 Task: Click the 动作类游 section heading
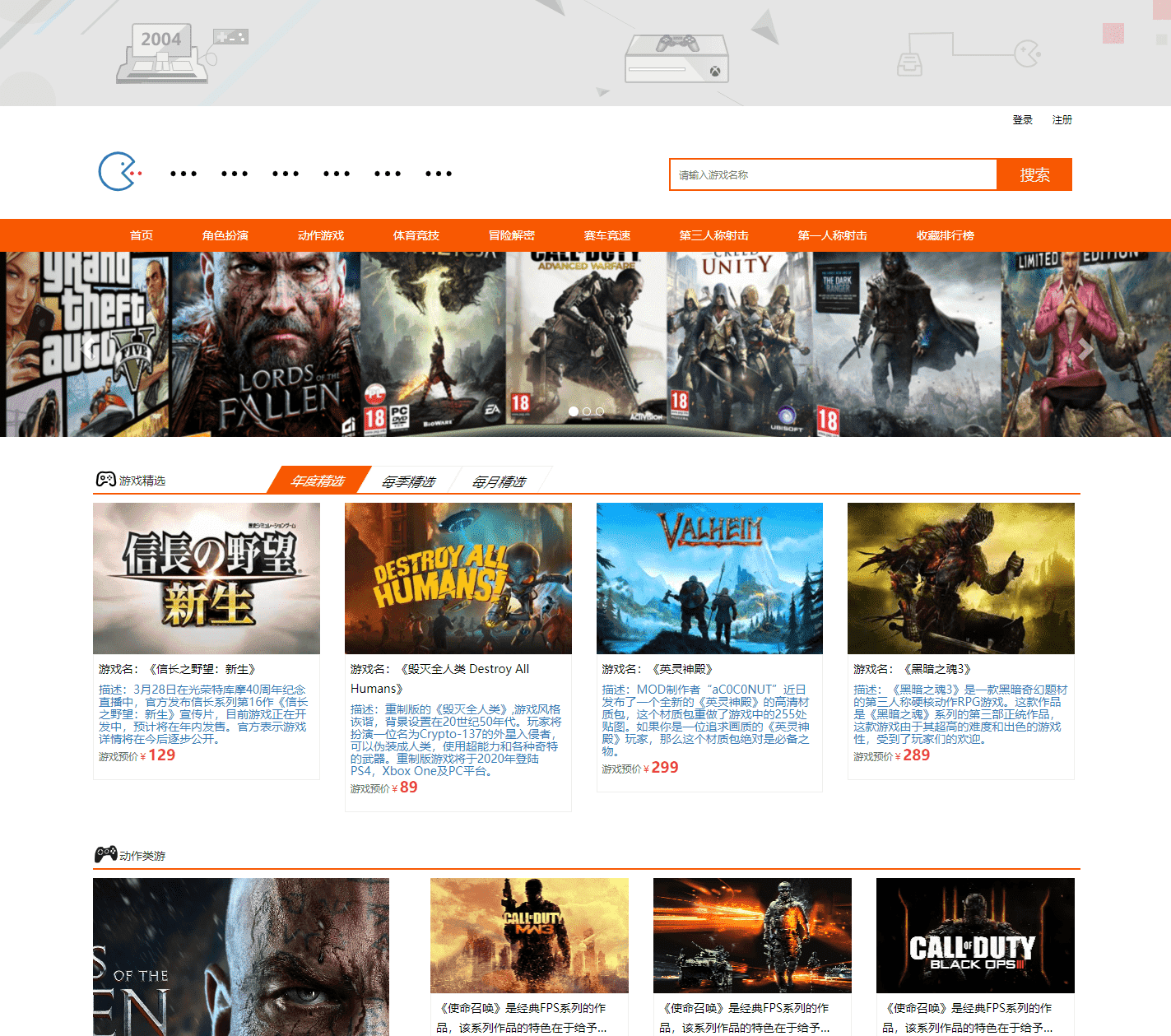142,856
